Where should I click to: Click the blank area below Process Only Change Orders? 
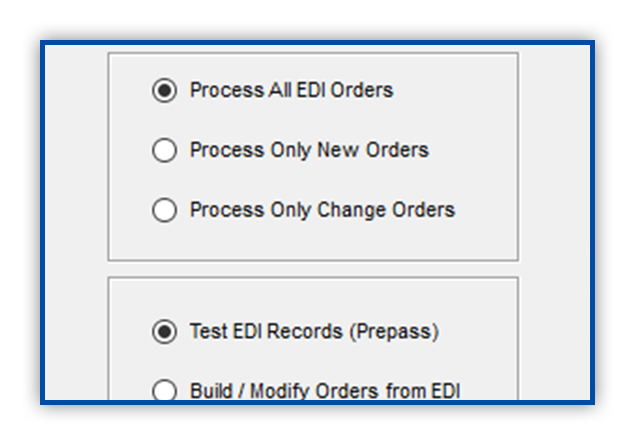pyautogui.click(x=313, y=241)
